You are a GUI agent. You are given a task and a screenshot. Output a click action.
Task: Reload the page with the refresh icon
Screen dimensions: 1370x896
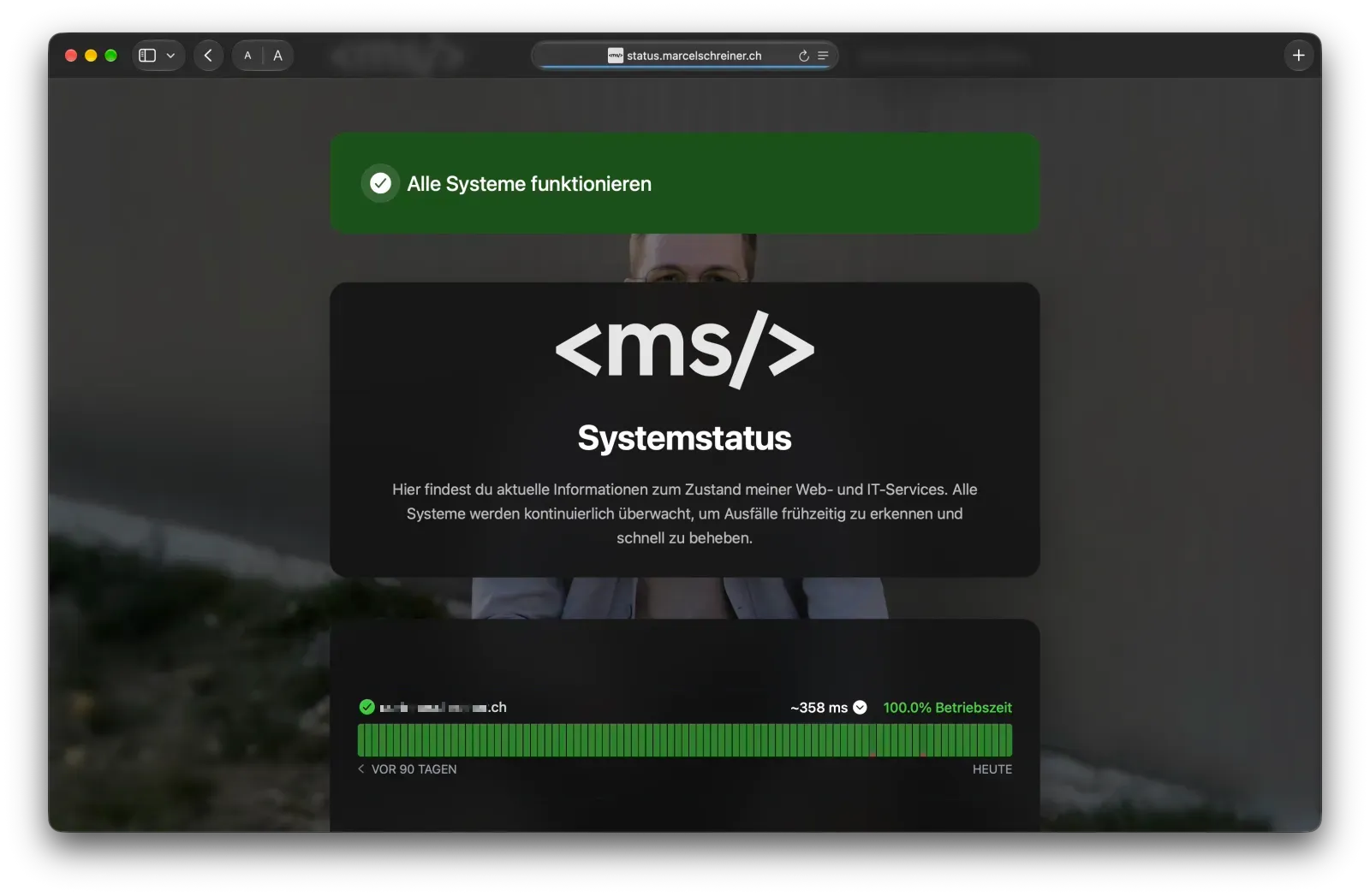coord(804,56)
